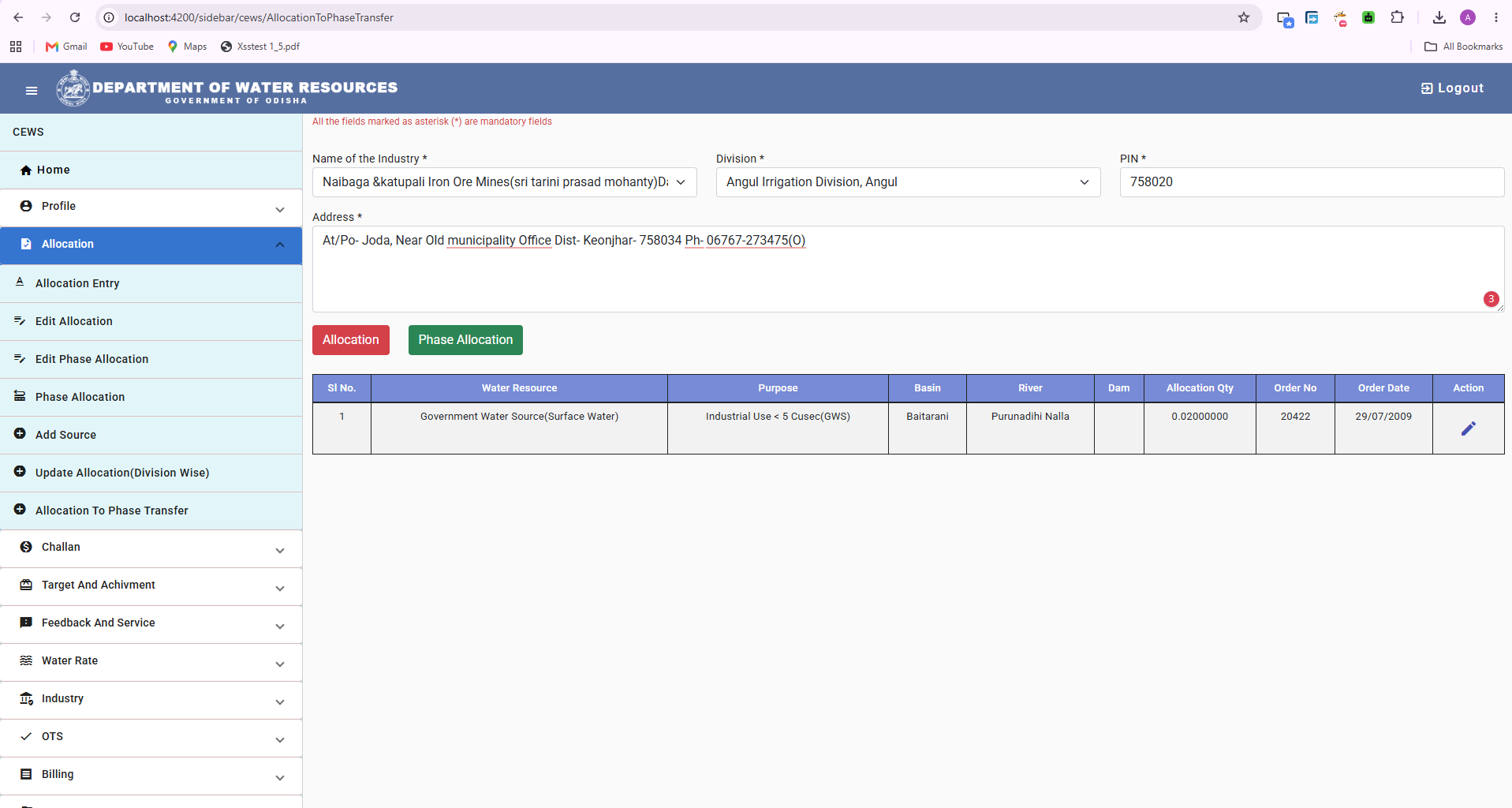Open the Division dropdown
1512x808 pixels.
tap(909, 182)
